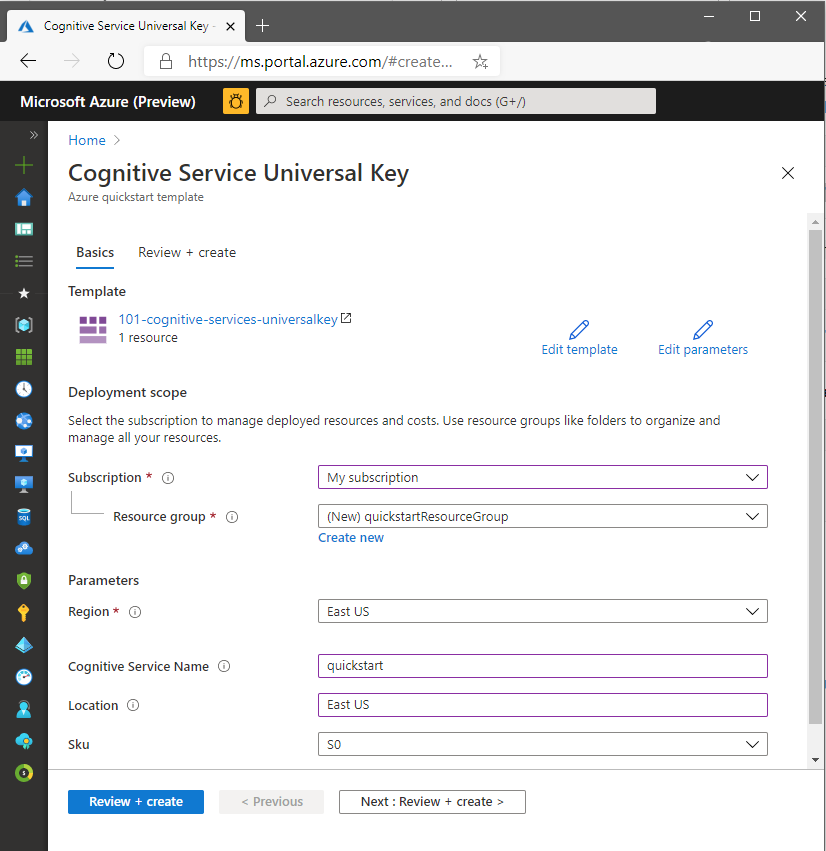Click the green shield security icon
826x851 pixels.
click(24, 581)
